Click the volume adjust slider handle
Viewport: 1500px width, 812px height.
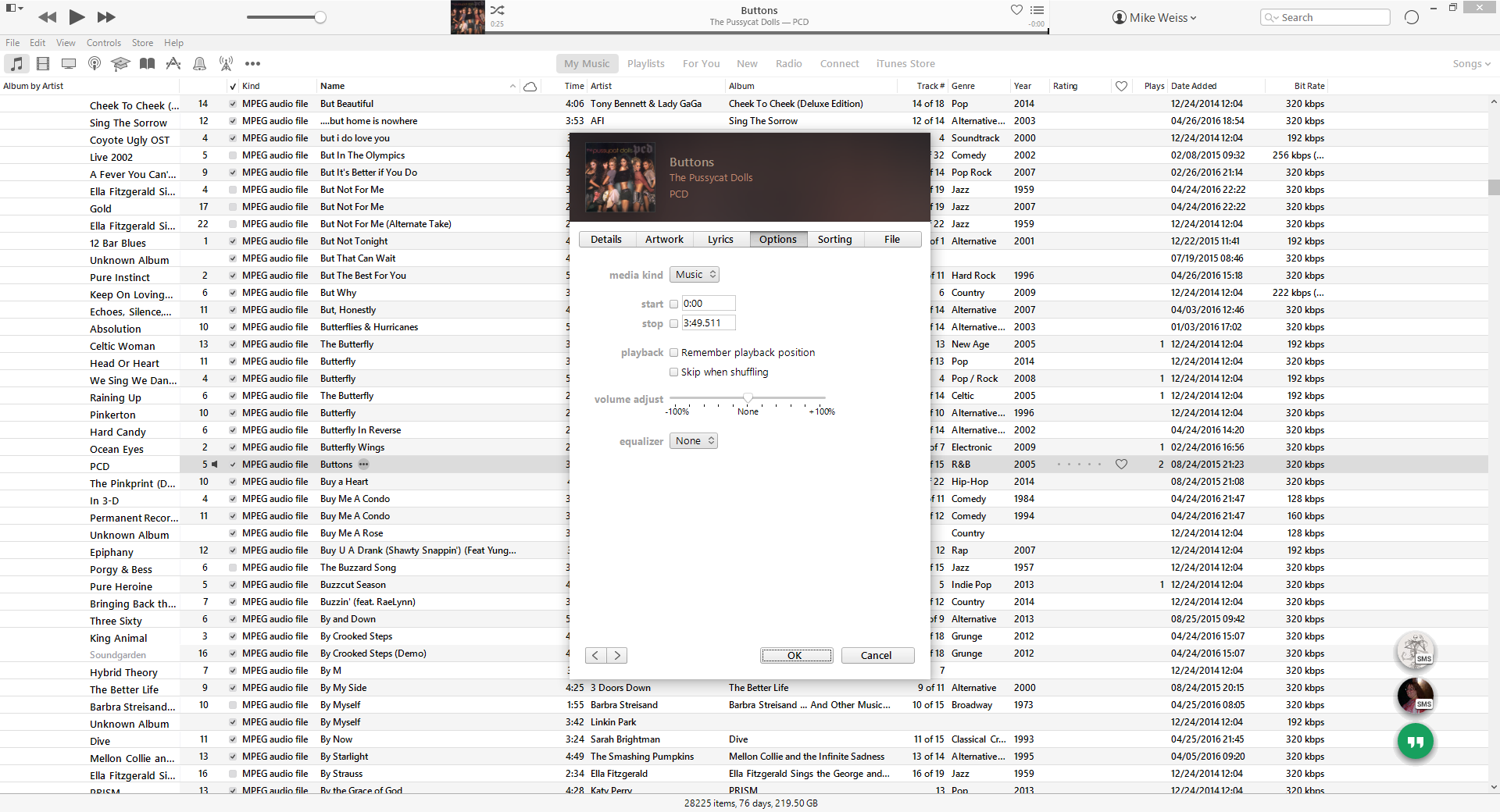748,398
